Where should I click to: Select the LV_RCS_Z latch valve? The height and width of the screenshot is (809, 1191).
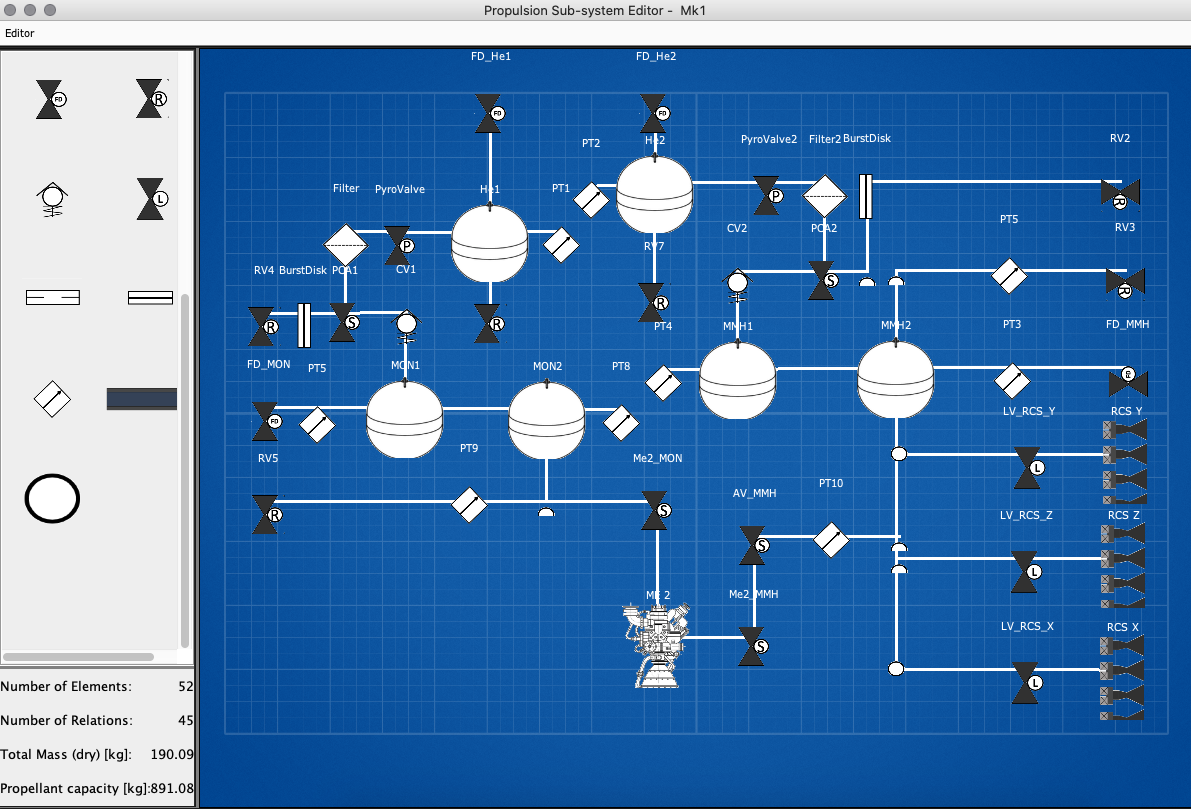(1026, 572)
